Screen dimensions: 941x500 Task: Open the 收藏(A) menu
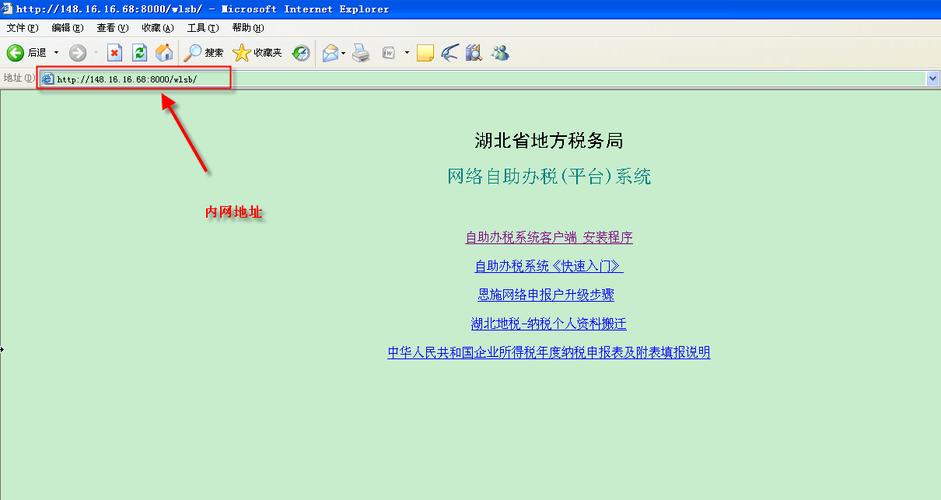[158, 28]
